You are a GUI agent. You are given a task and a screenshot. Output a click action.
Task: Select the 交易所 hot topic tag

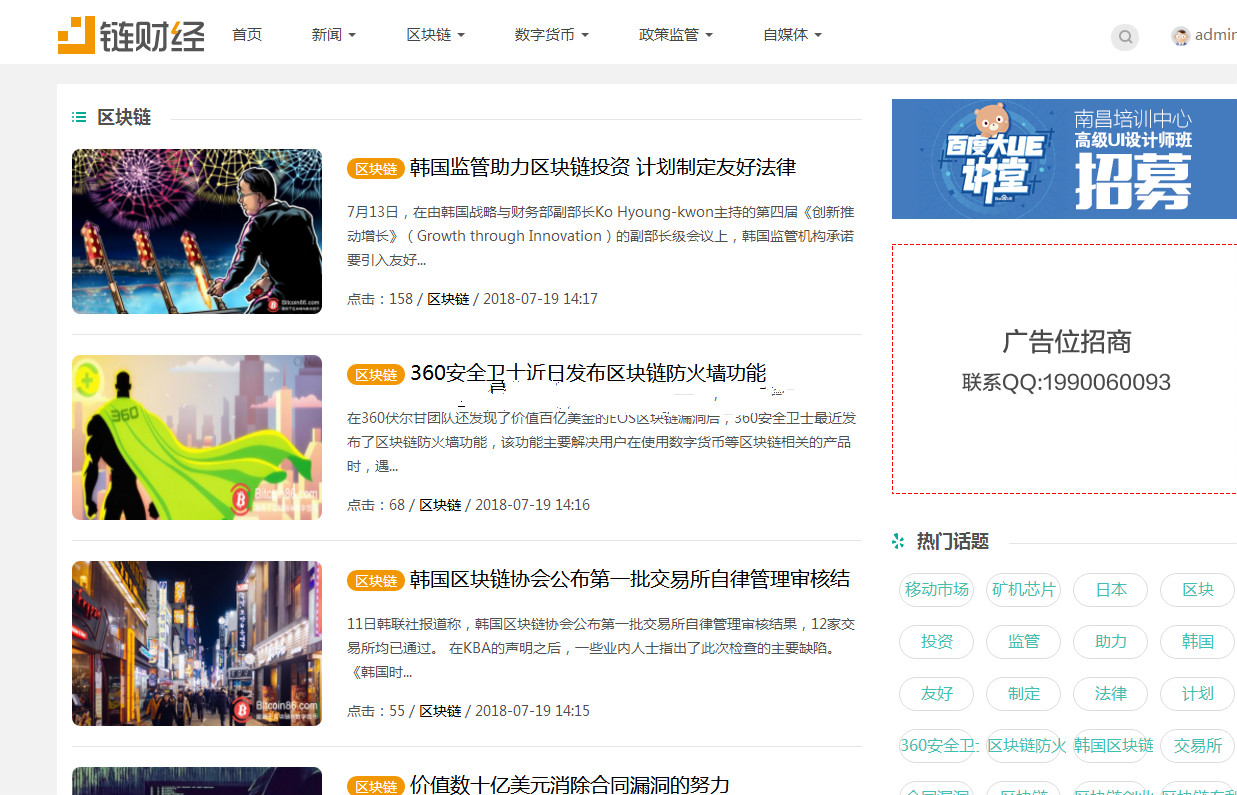(1198, 746)
